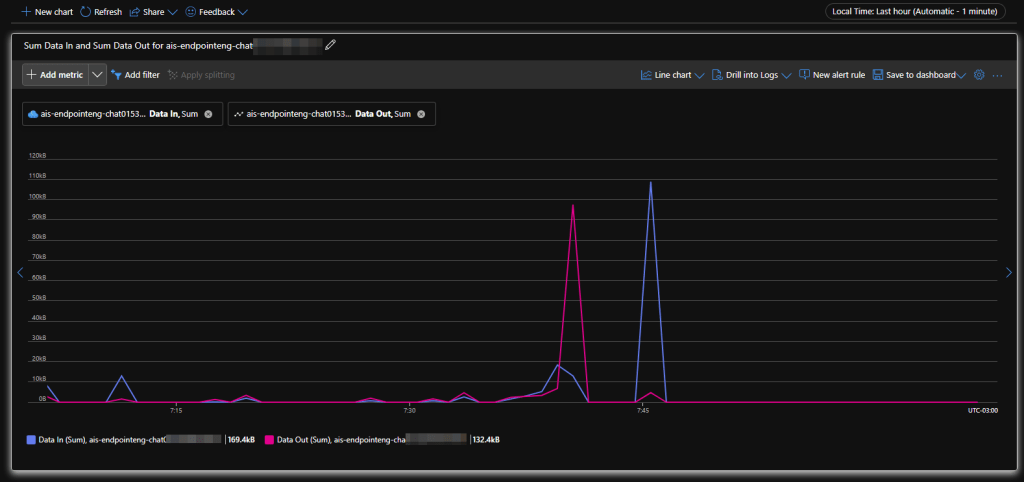Screen dimensions: 1024x482
Task: Click the New alert rule icon
Action: [x=804, y=75]
